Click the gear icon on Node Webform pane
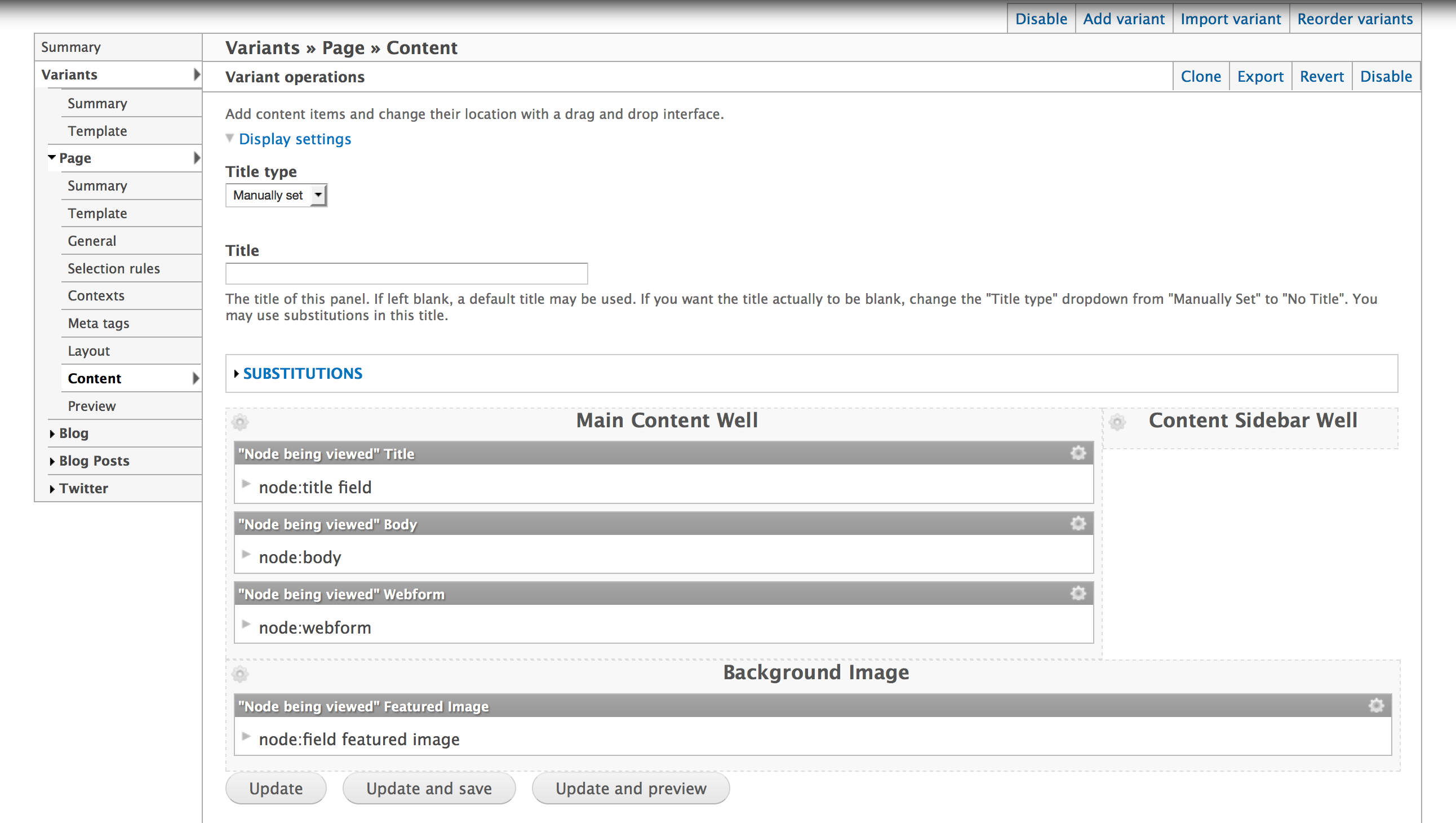This screenshot has width=1456, height=823. pos(1078,593)
